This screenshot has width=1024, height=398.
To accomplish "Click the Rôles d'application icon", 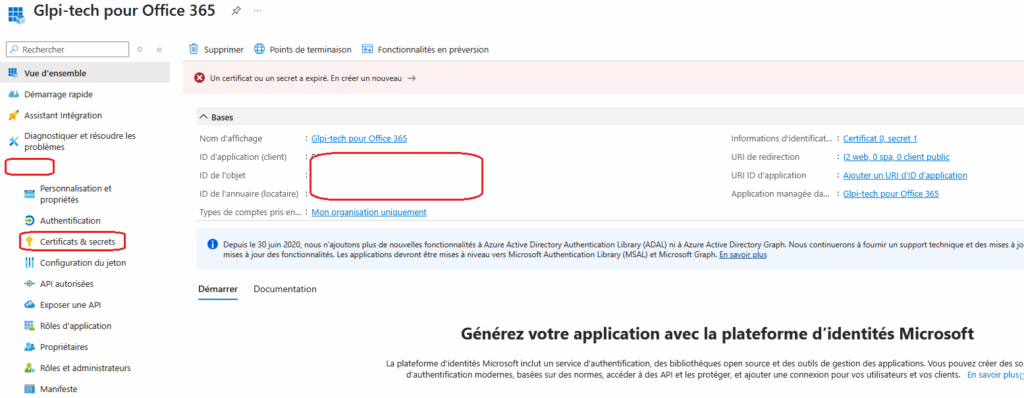I will [x=29, y=325].
